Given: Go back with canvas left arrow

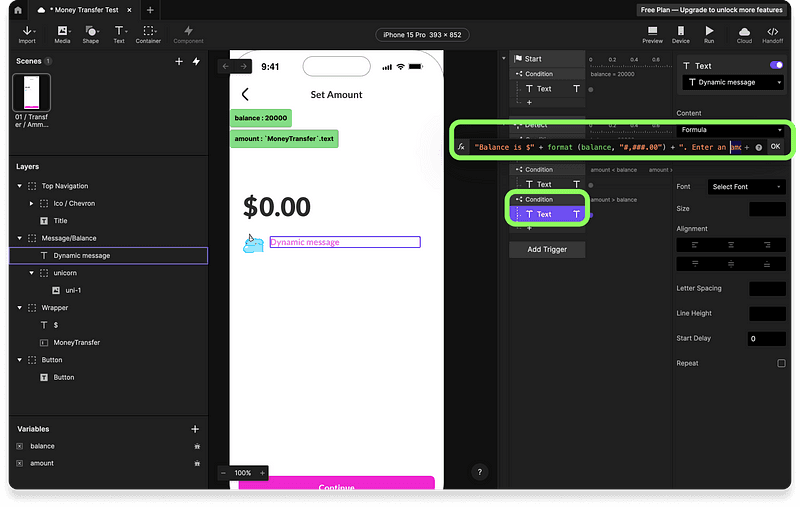Looking at the screenshot, I should 226,66.
